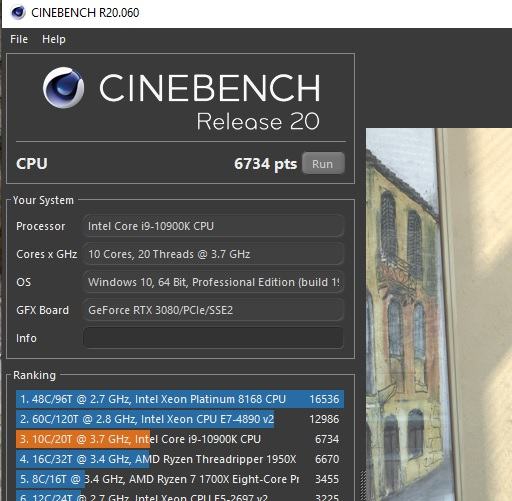The width and height of the screenshot is (512, 501).
Task: Select ranking row Intel Xeon CPU E7-4890 v2
Action: [x=180, y=419]
